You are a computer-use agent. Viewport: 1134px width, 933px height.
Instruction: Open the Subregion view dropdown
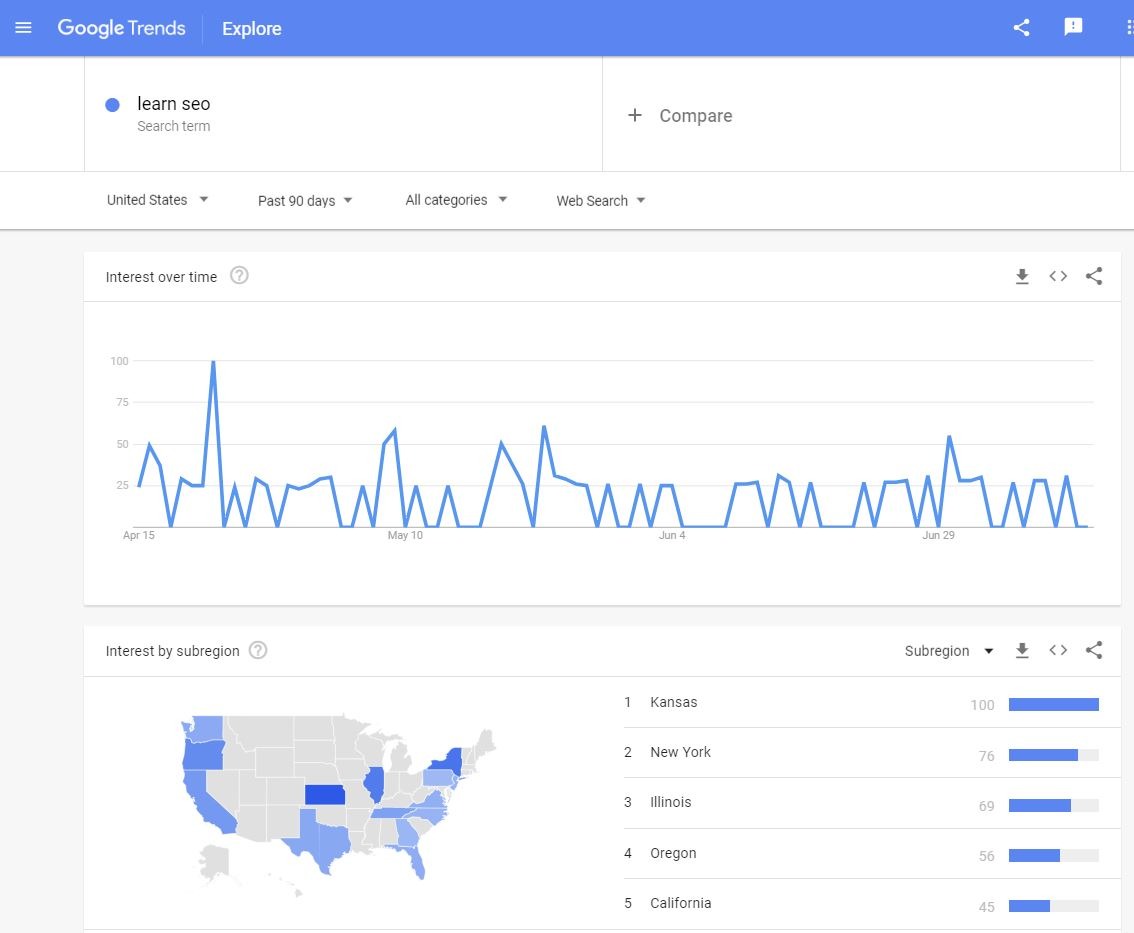[x=949, y=651]
